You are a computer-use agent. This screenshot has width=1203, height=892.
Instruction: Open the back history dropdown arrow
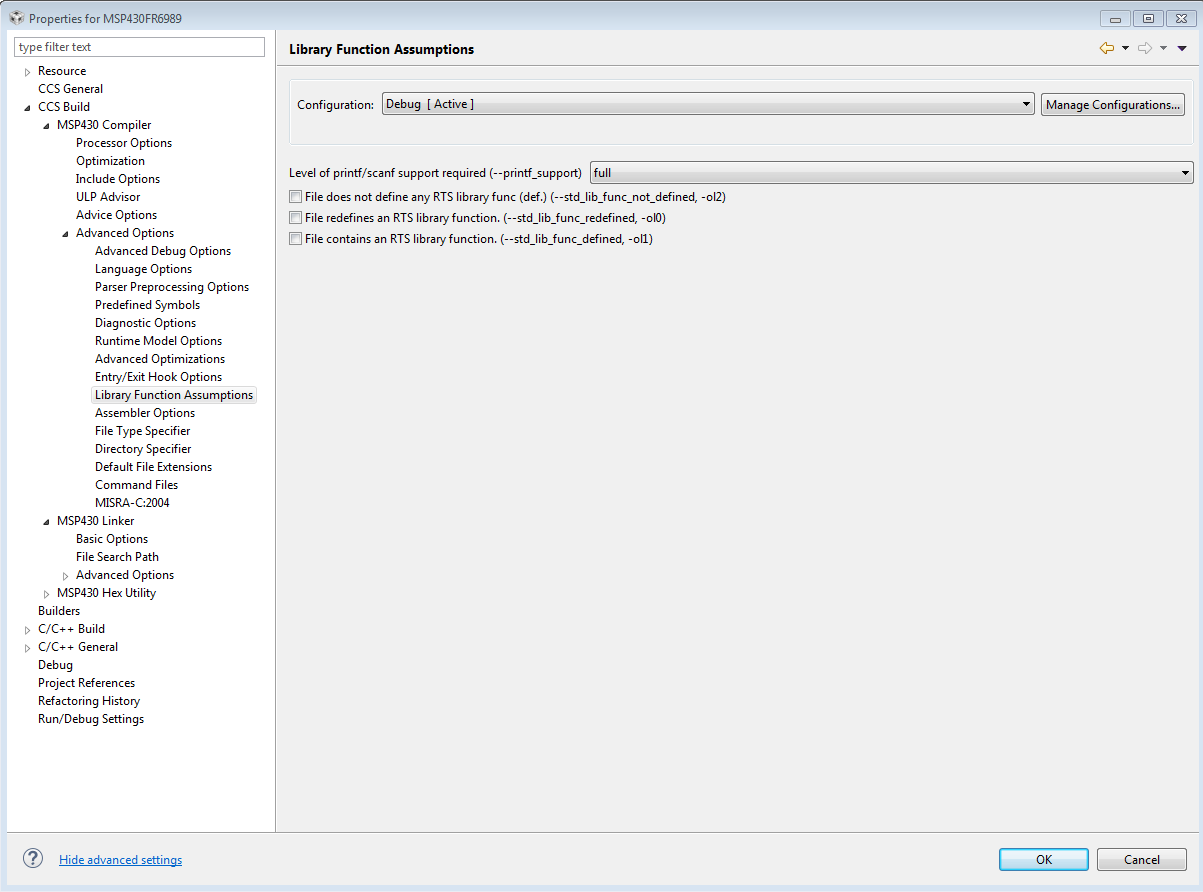click(x=1125, y=48)
